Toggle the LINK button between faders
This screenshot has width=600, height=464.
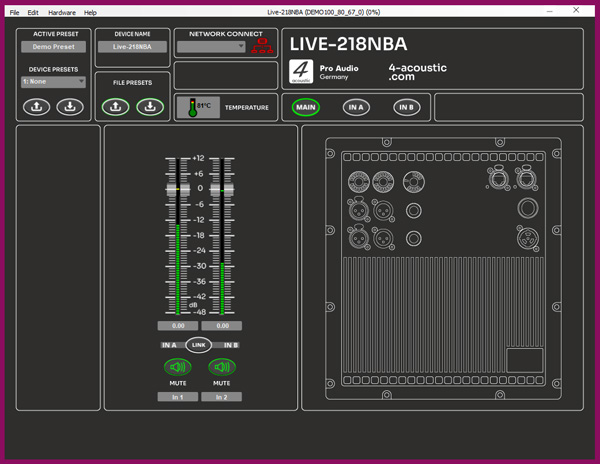198,345
